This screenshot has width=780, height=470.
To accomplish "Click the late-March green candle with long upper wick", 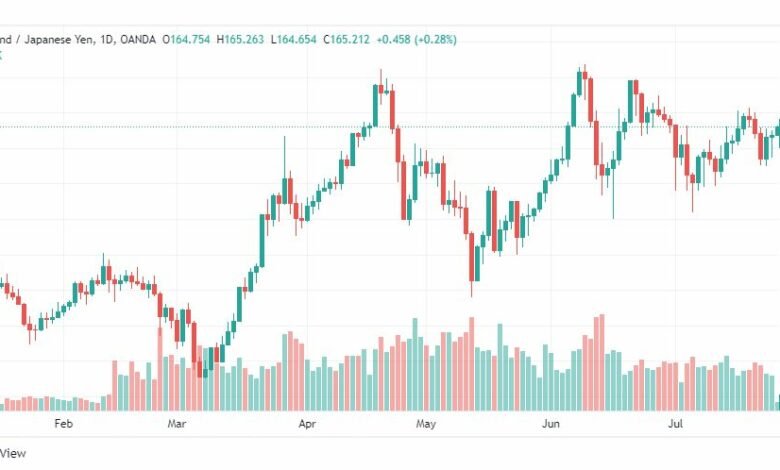I will 285,169.
